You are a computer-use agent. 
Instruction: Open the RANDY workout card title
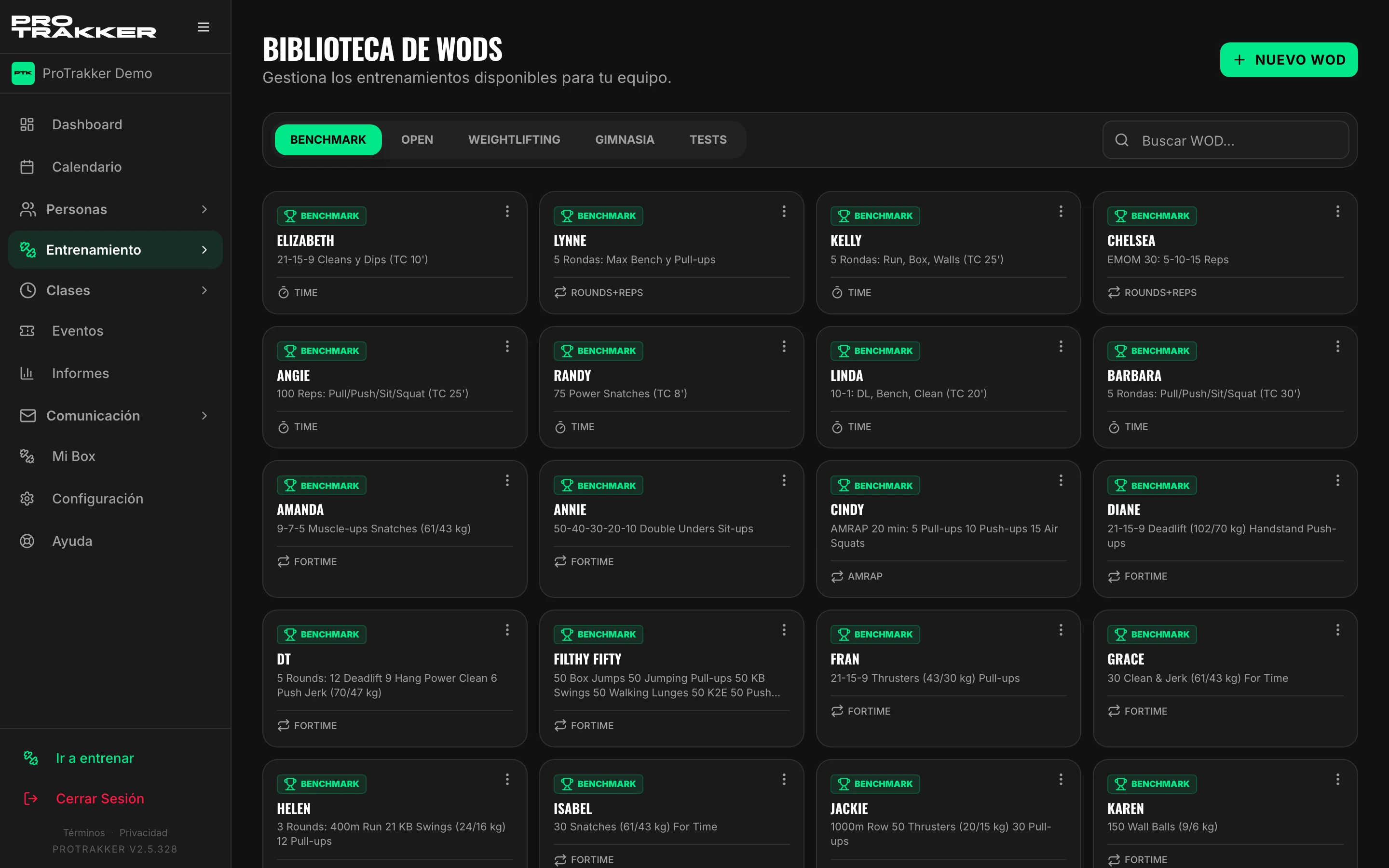(x=572, y=376)
